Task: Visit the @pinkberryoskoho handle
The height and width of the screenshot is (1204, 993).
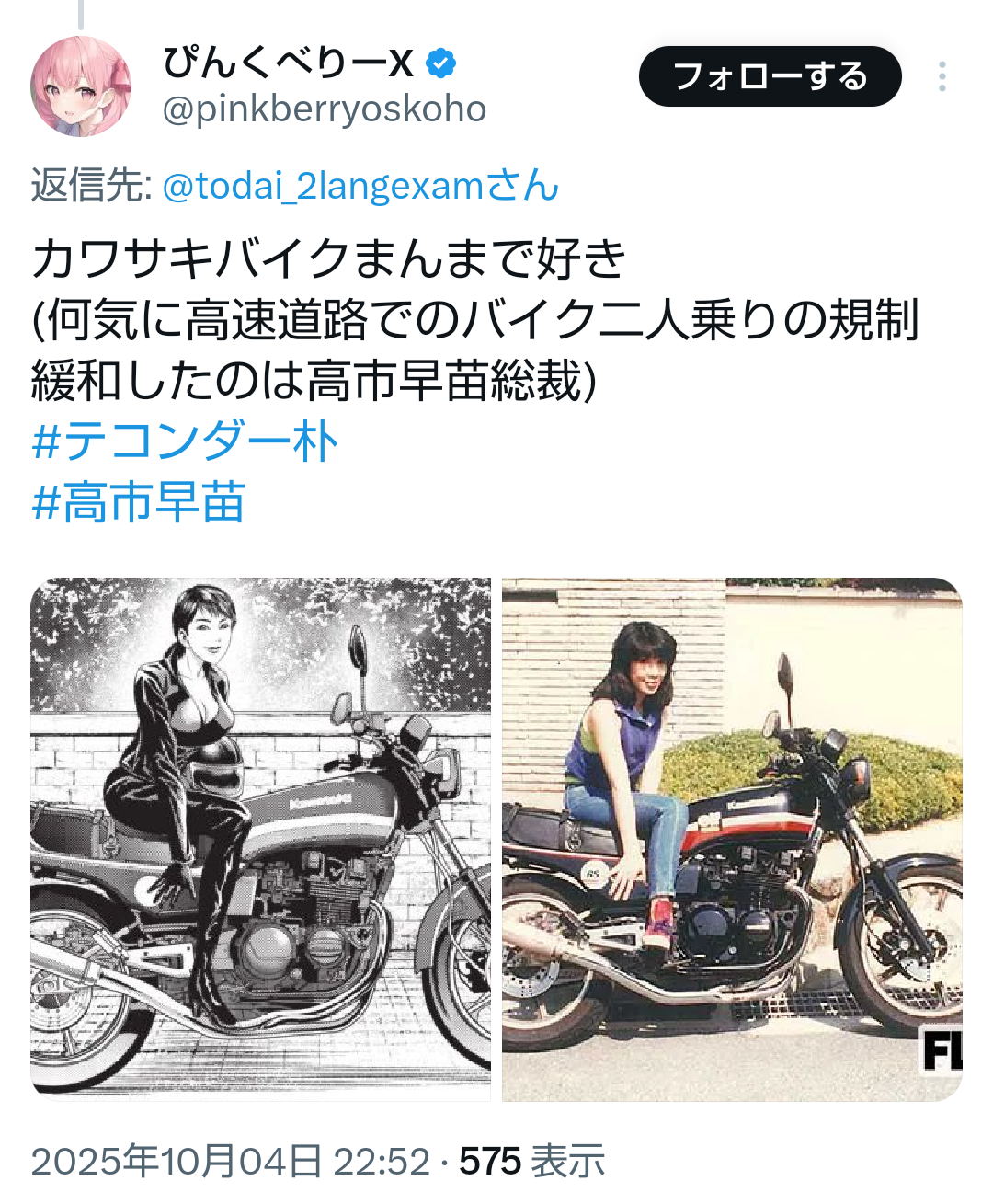Action: [x=325, y=109]
